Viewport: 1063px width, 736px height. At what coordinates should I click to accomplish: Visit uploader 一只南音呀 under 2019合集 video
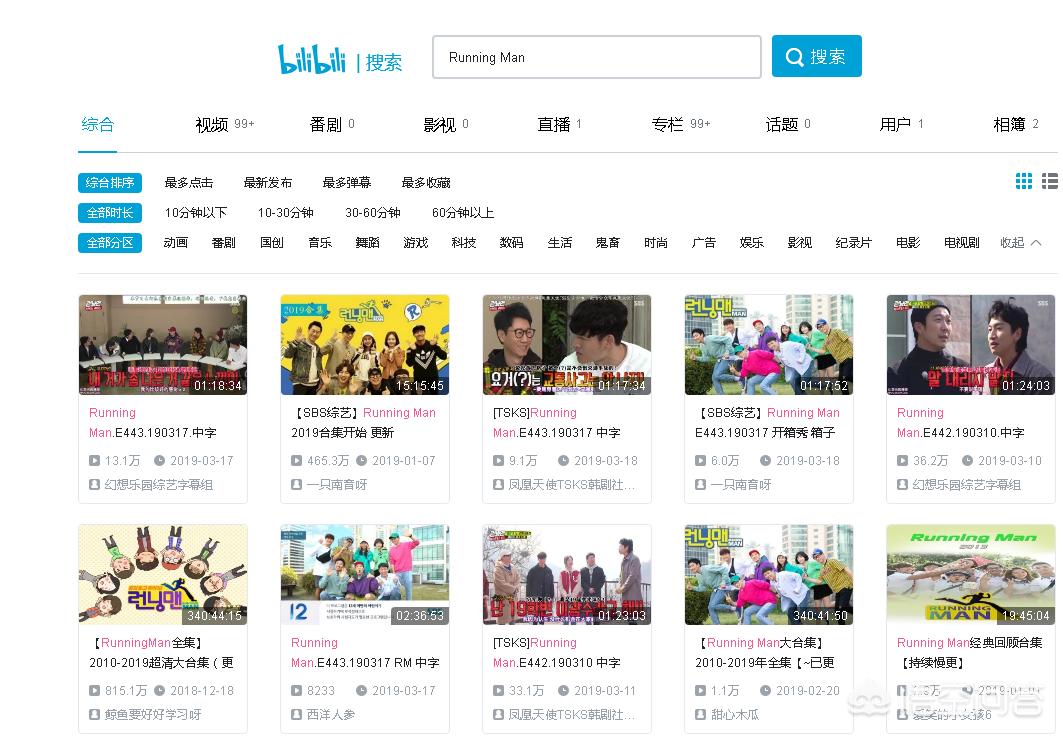[x=337, y=485]
